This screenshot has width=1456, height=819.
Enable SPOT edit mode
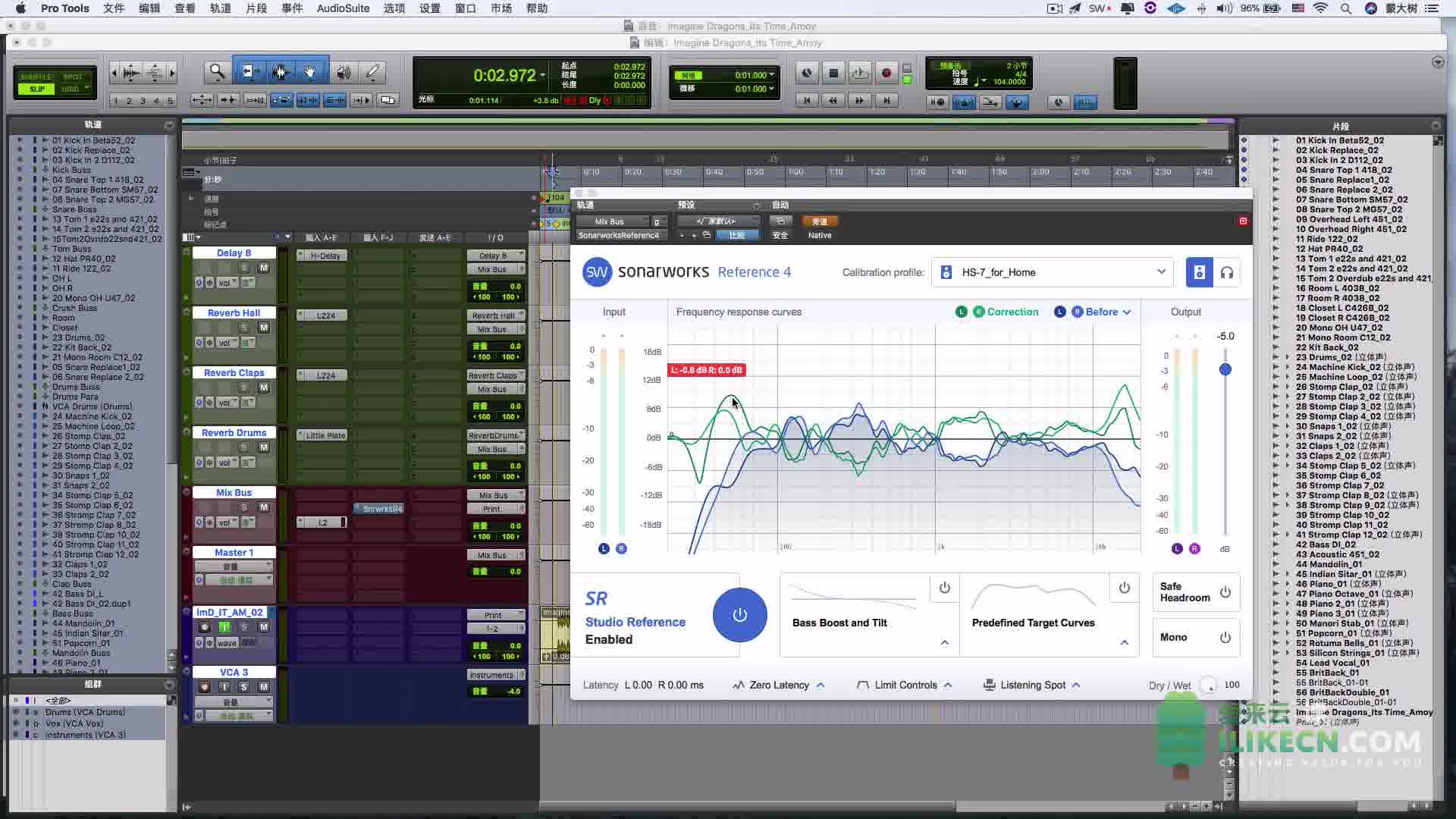pos(74,77)
